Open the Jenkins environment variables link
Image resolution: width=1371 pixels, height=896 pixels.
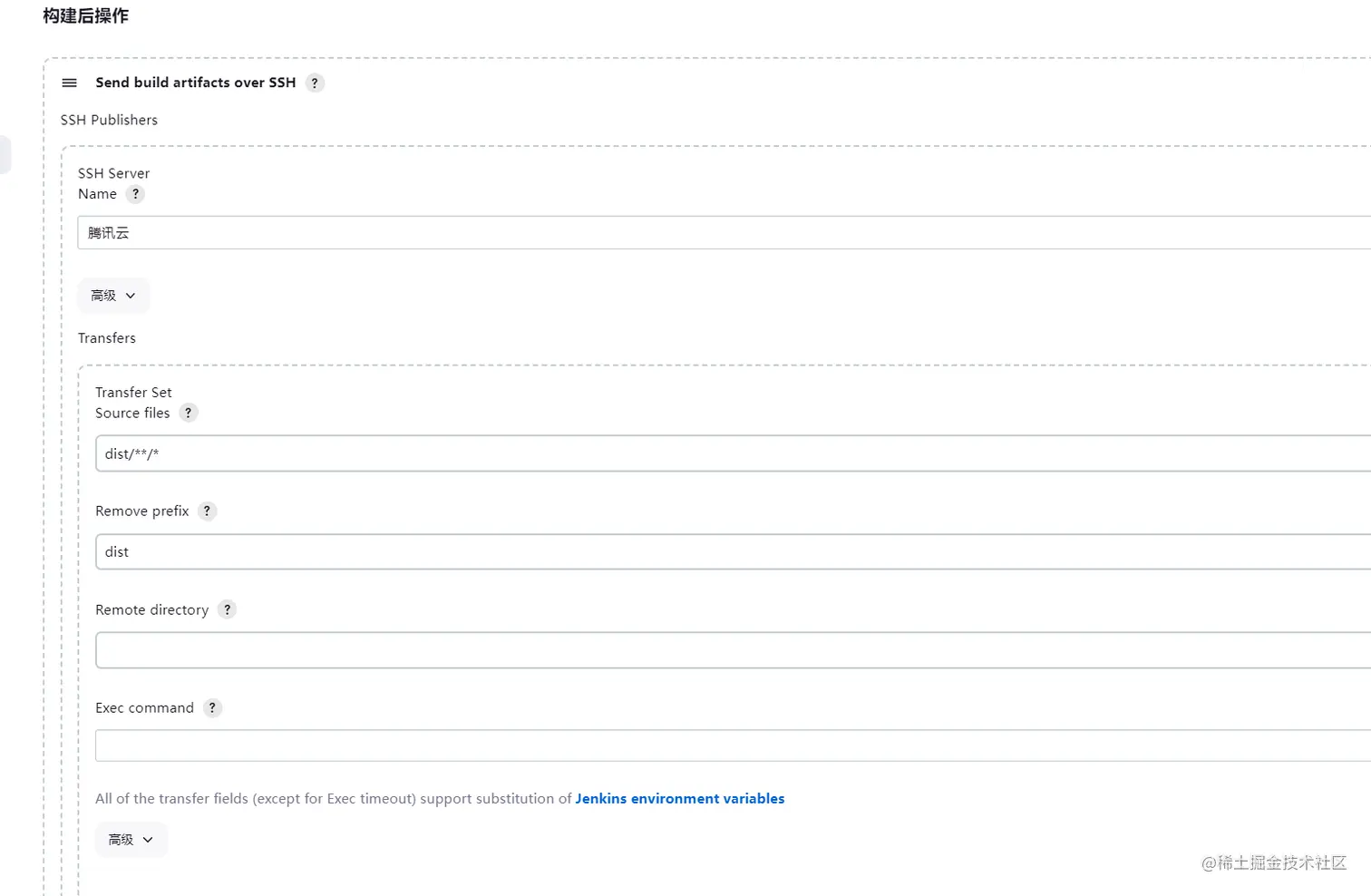tap(680, 798)
